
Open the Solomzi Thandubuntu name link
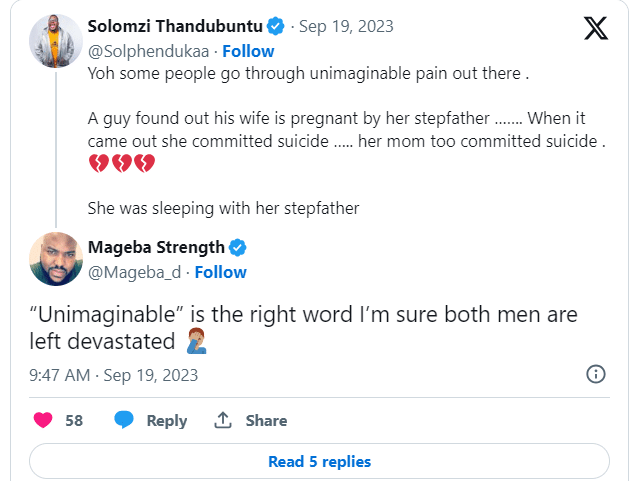click(175, 26)
